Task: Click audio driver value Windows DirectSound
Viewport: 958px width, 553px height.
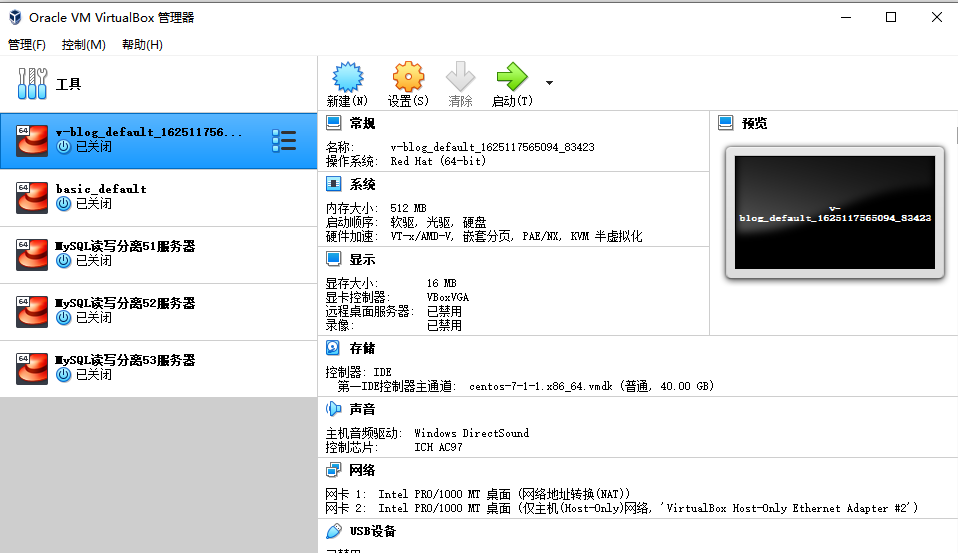Action: click(471, 433)
